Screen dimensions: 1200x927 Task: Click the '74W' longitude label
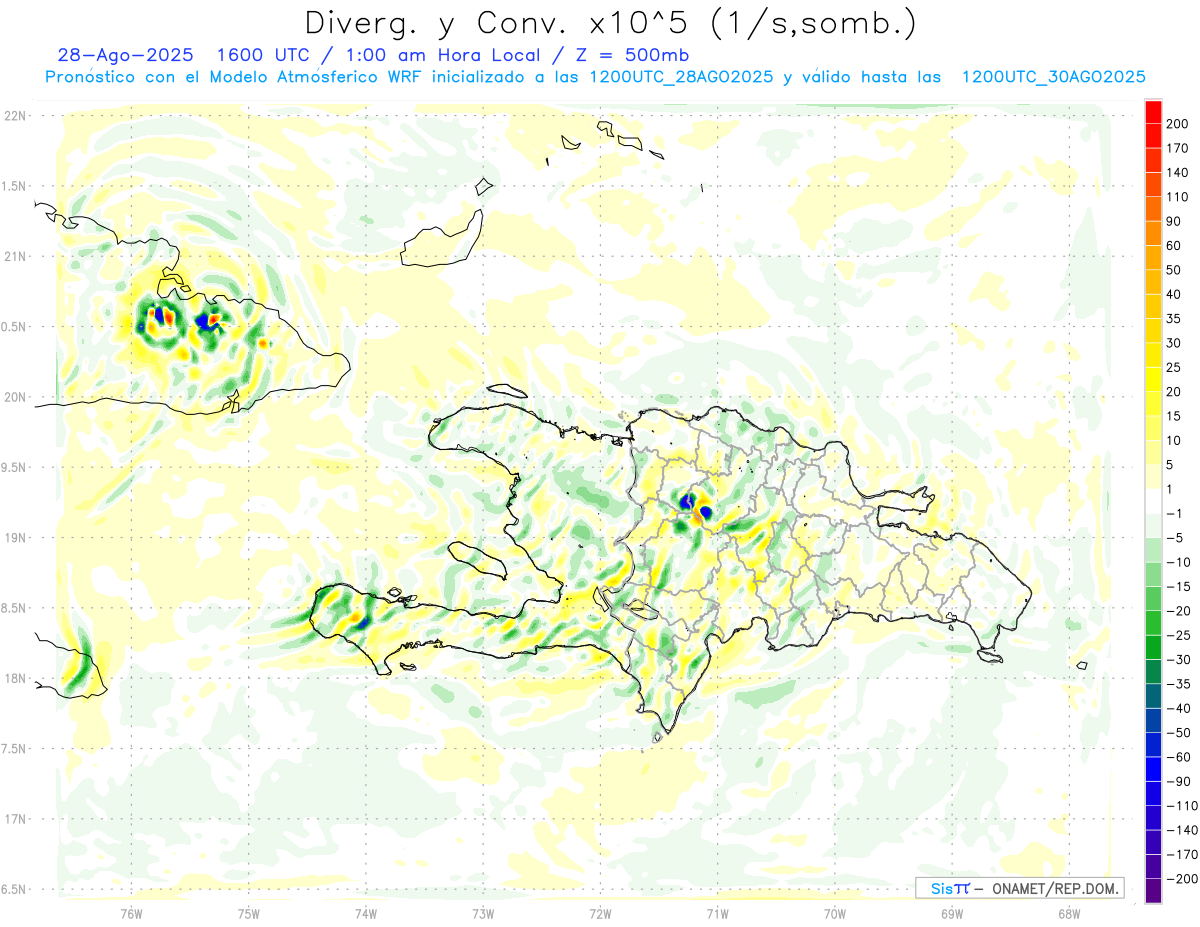(365, 913)
